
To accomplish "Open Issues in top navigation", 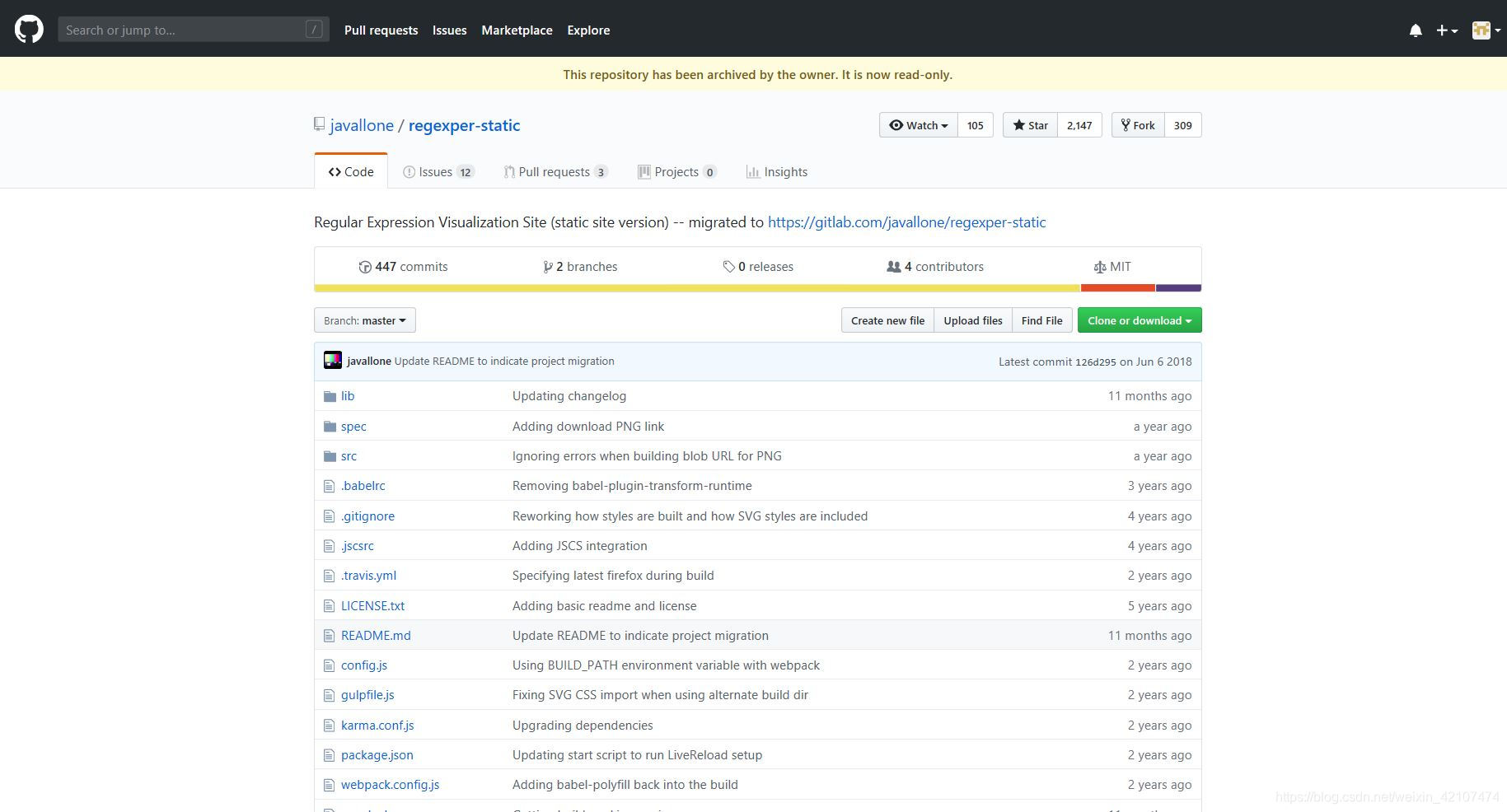I will [x=449, y=30].
